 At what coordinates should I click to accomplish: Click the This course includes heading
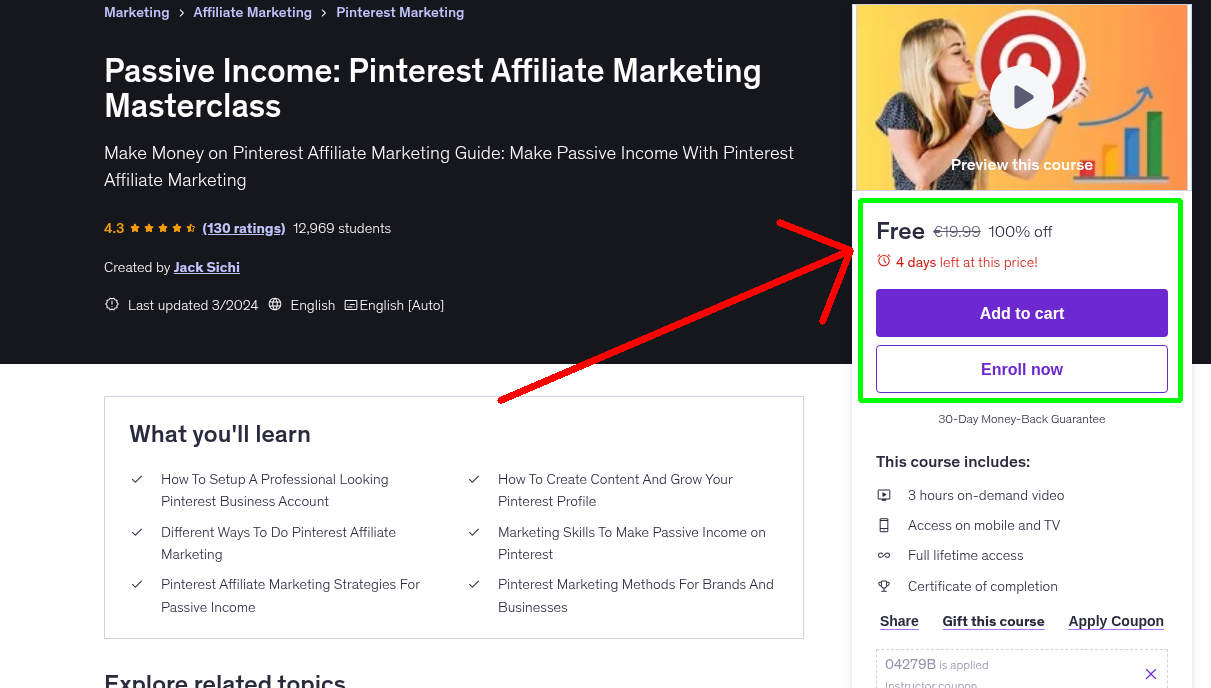point(953,462)
